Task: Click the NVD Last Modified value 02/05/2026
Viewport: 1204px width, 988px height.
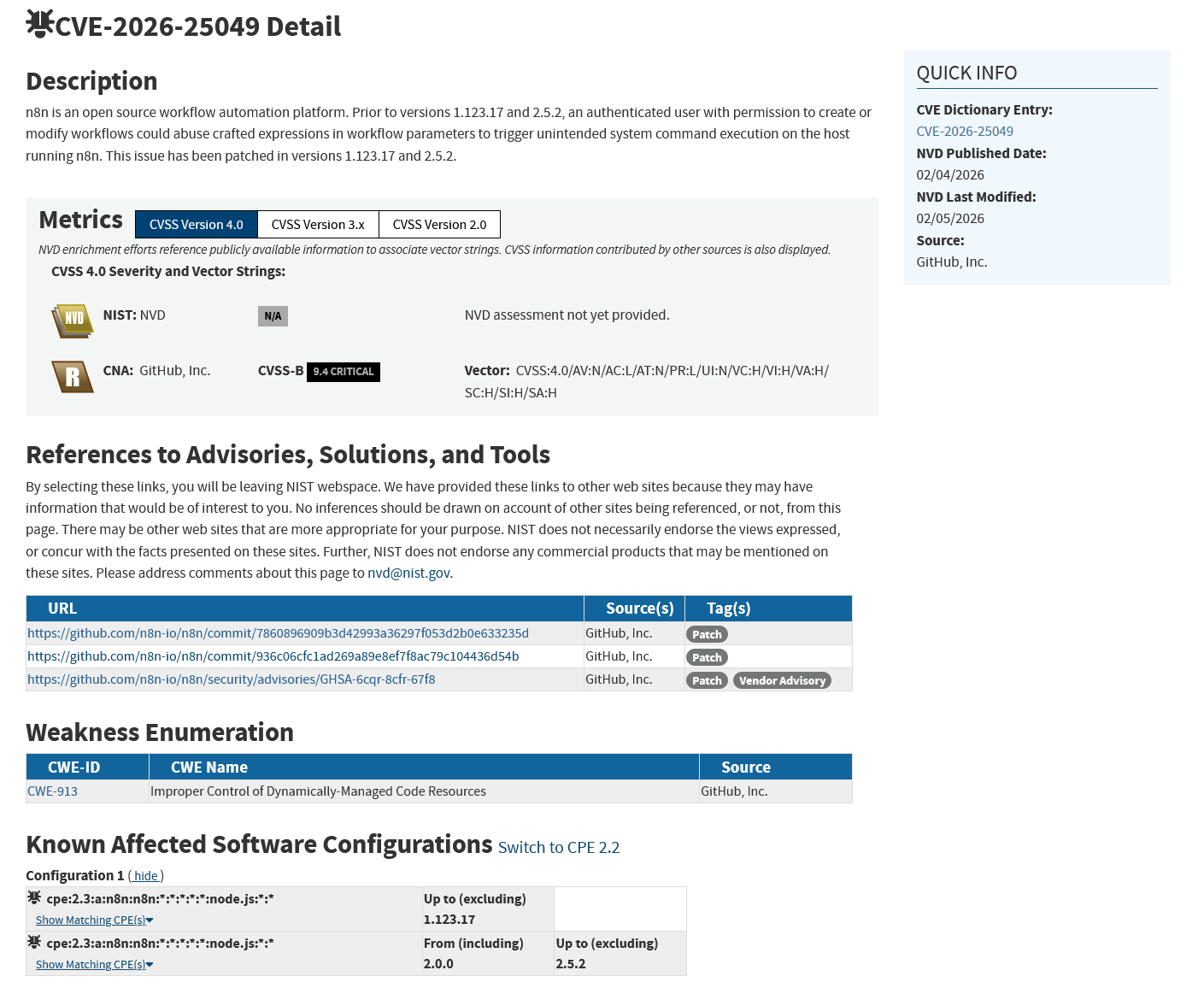Action: point(950,219)
